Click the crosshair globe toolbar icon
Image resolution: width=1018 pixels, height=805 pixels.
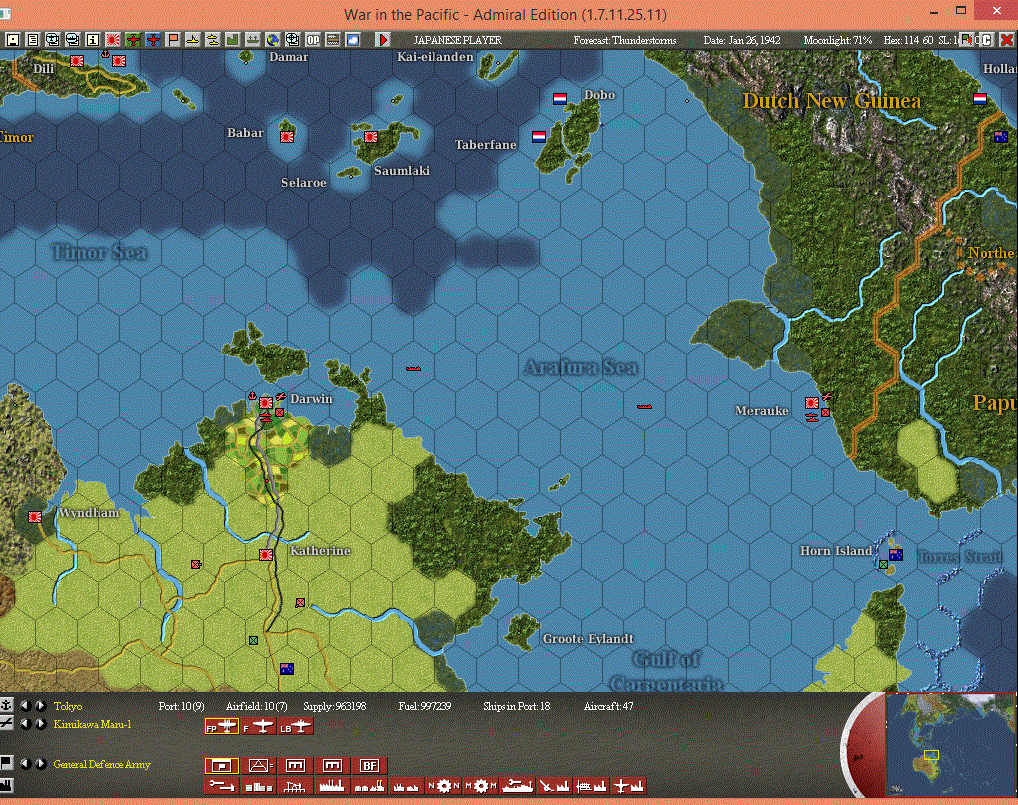coord(293,40)
